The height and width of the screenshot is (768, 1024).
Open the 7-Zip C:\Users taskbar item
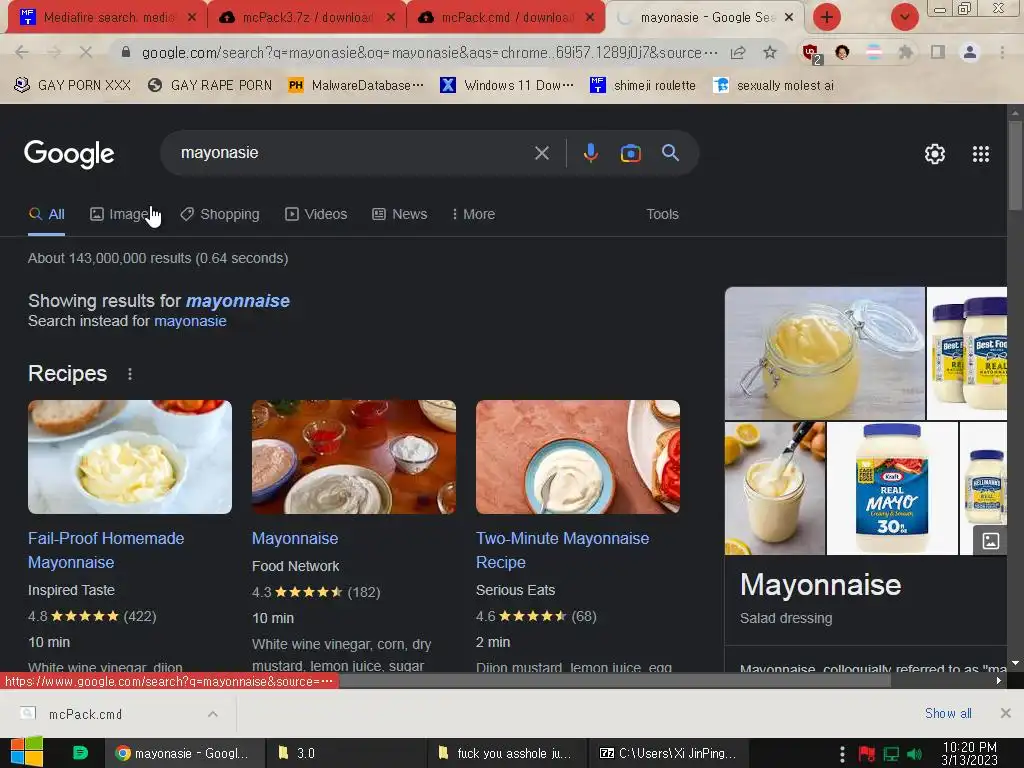tap(668, 753)
